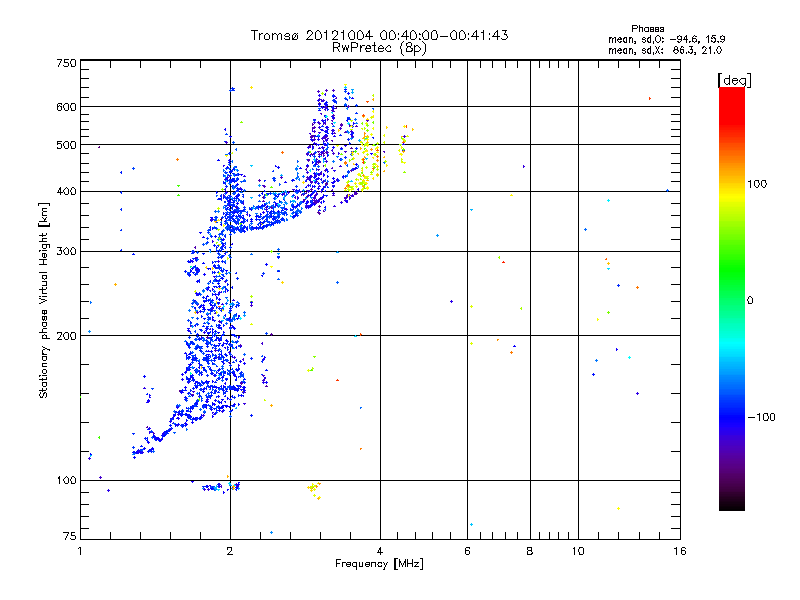Click the x-axis '4' tick label
800x600 pixels.
380,551
